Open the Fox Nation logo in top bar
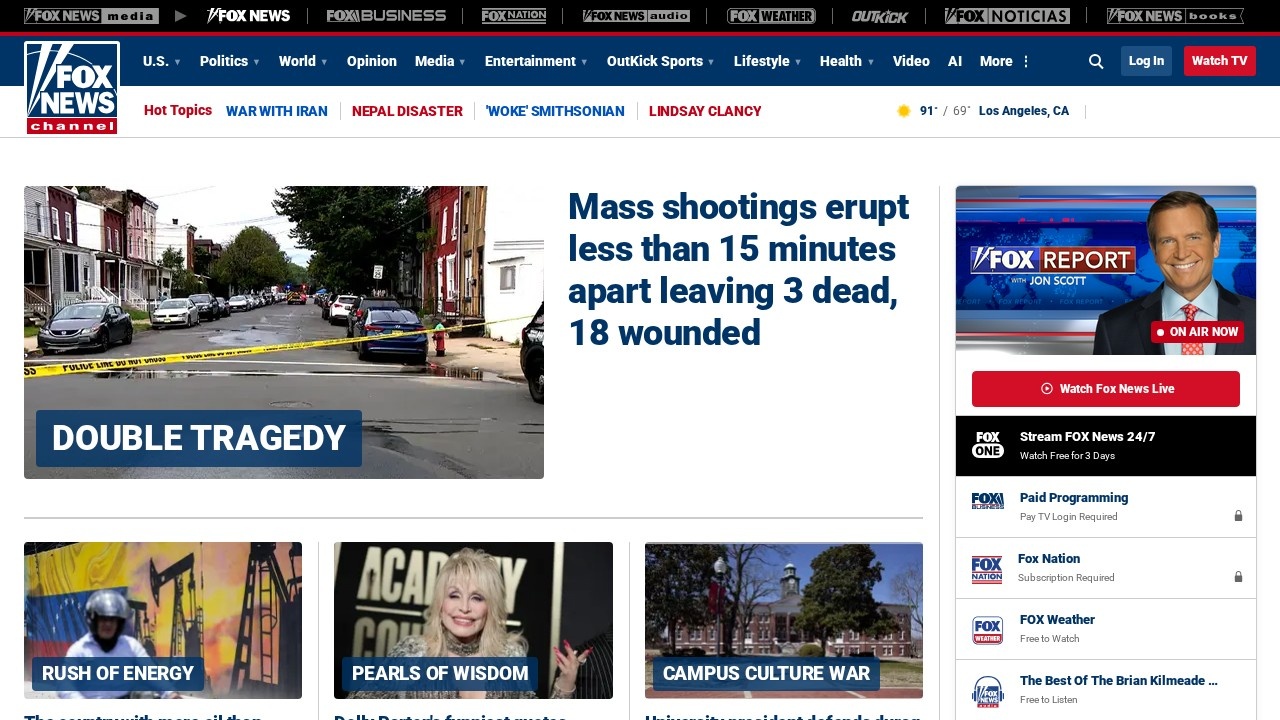This screenshot has width=1280, height=720. (514, 16)
